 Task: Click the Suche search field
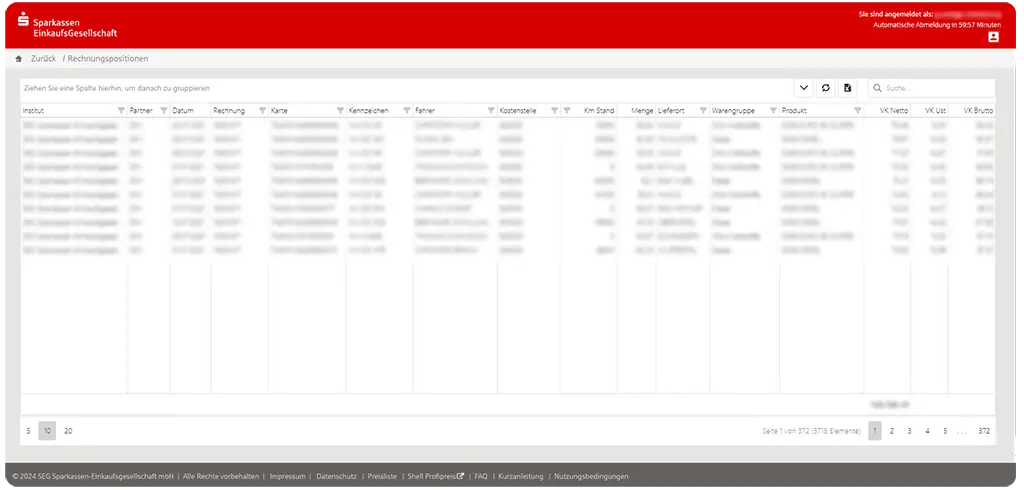[x=935, y=88]
